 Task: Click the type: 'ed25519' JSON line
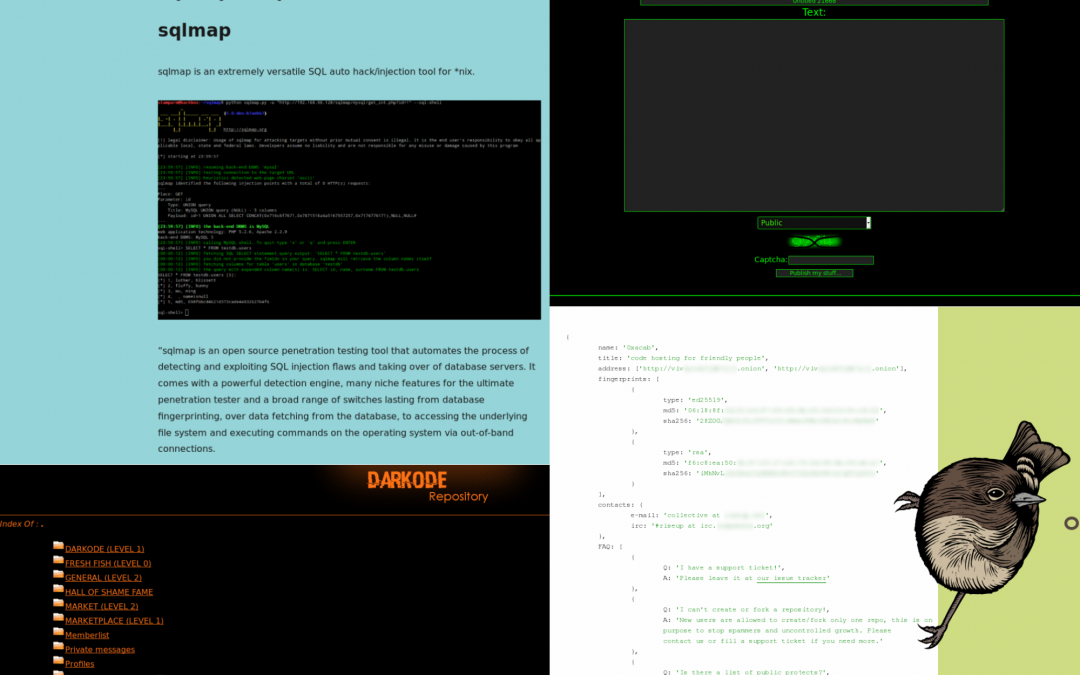click(x=696, y=400)
